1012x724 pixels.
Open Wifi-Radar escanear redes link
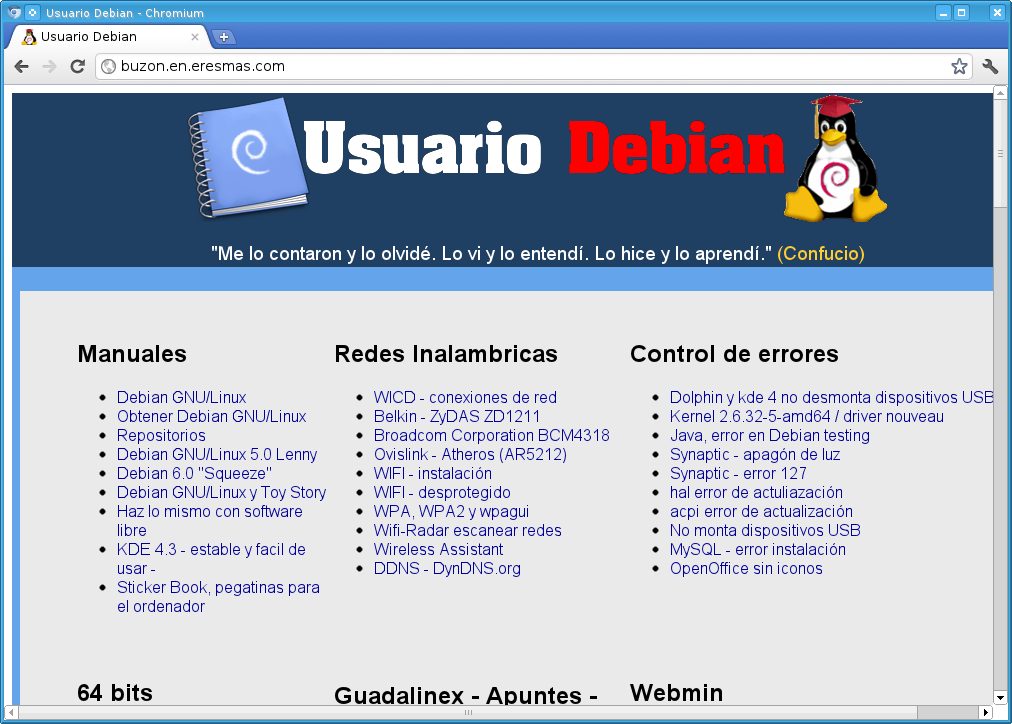click(468, 530)
